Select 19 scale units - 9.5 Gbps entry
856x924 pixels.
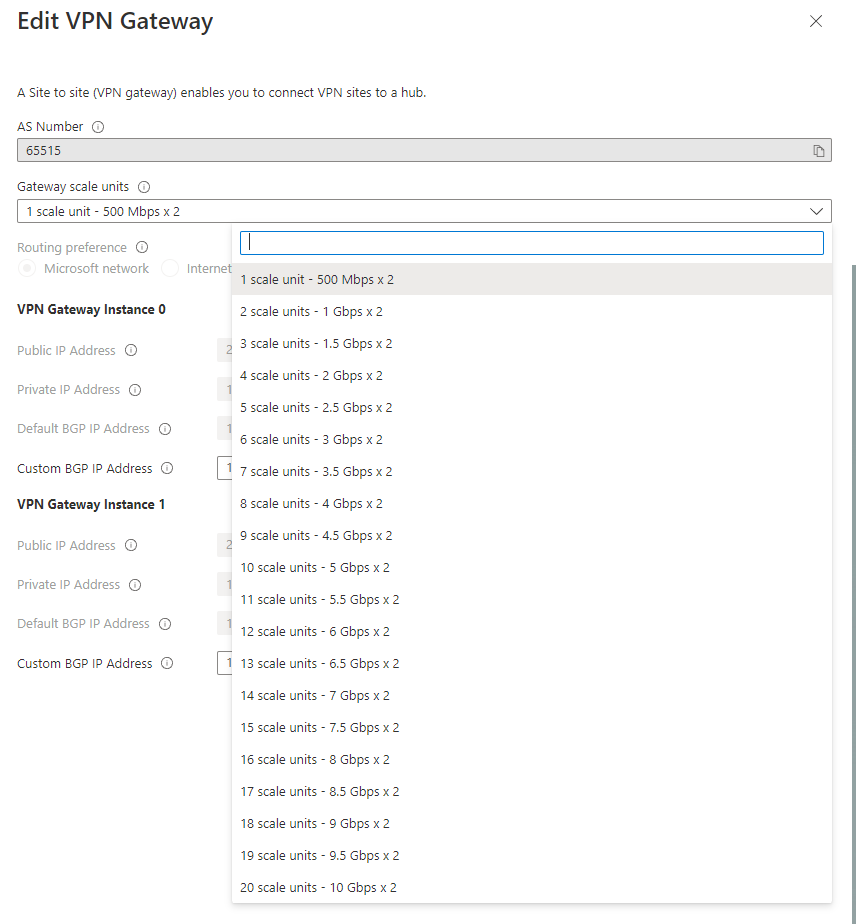click(x=532, y=856)
